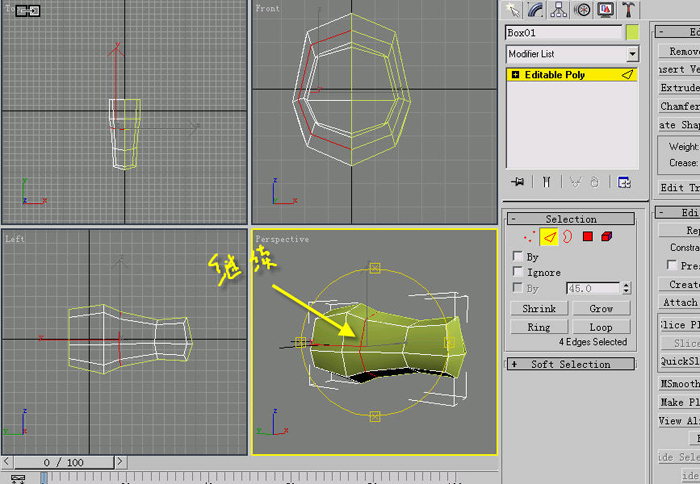Click time slider previous frame arrow

click(x=6, y=461)
